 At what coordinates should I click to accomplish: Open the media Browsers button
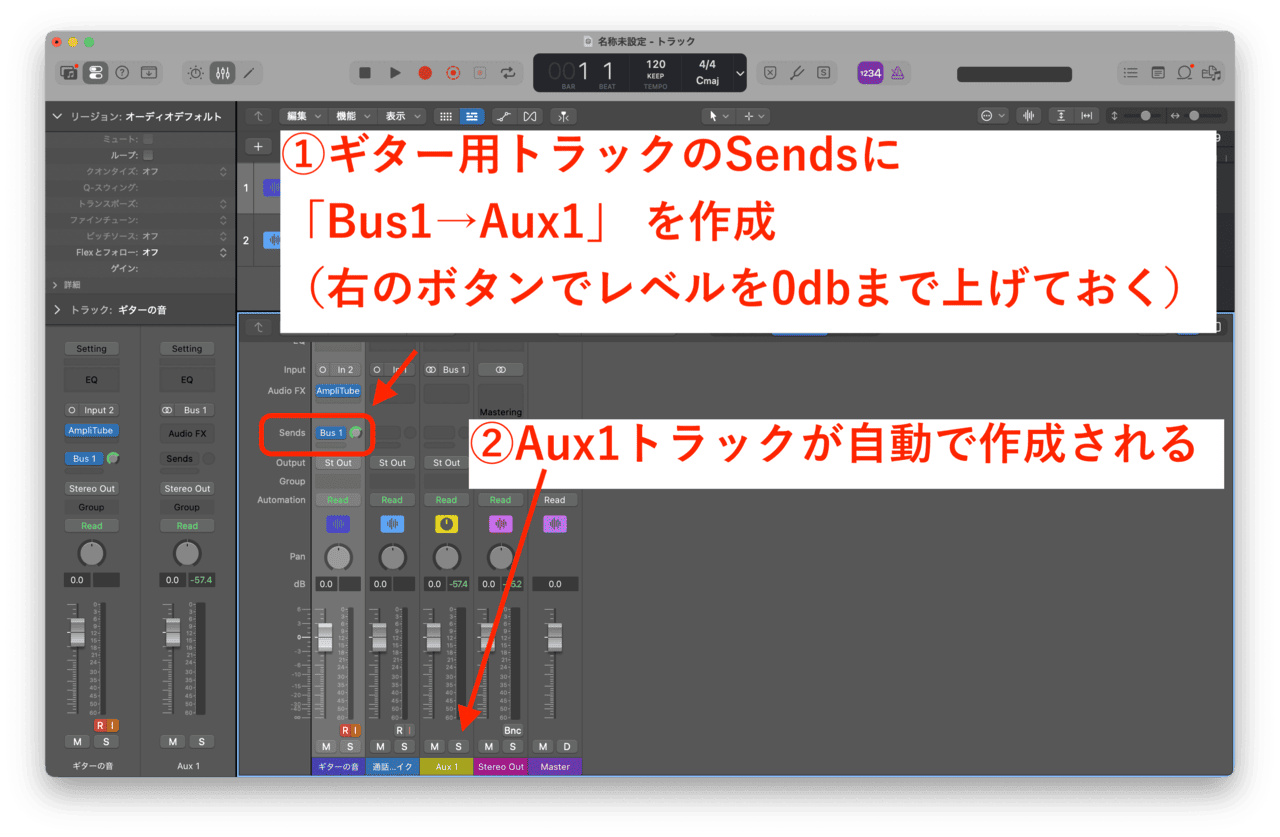click(x=1212, y=72)
